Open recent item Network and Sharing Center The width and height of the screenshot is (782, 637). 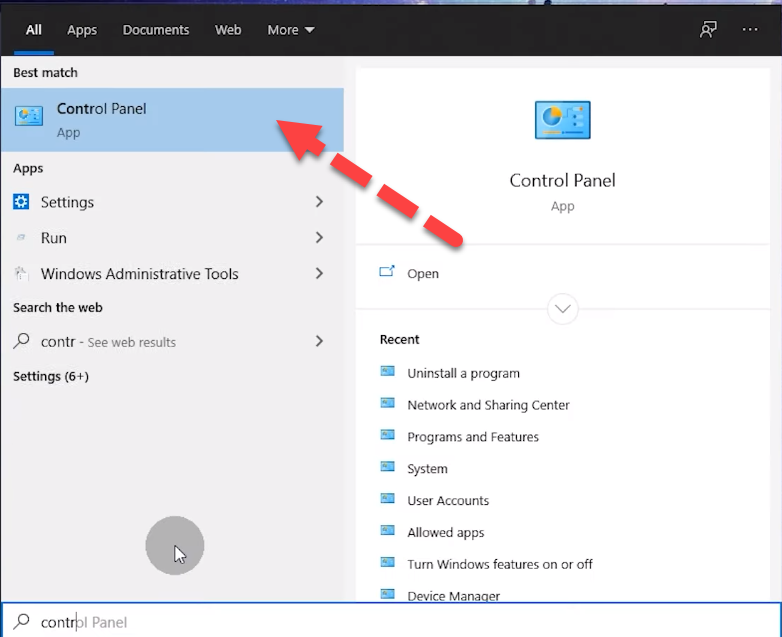tap(488, 405)
